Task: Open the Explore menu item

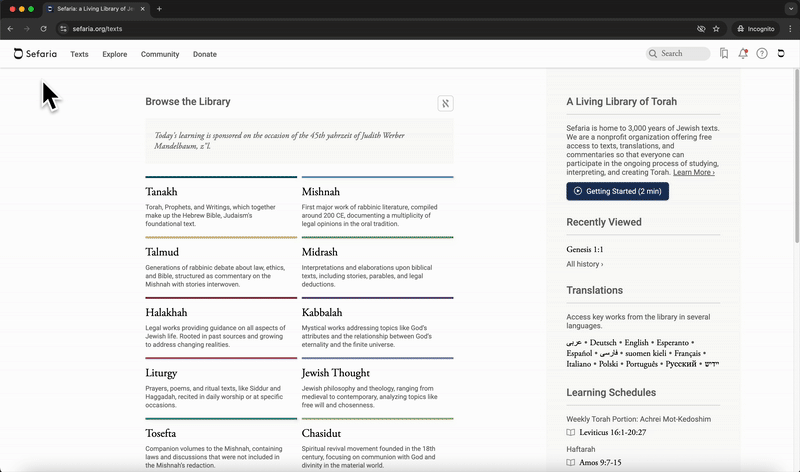Action: click(114, 54)
